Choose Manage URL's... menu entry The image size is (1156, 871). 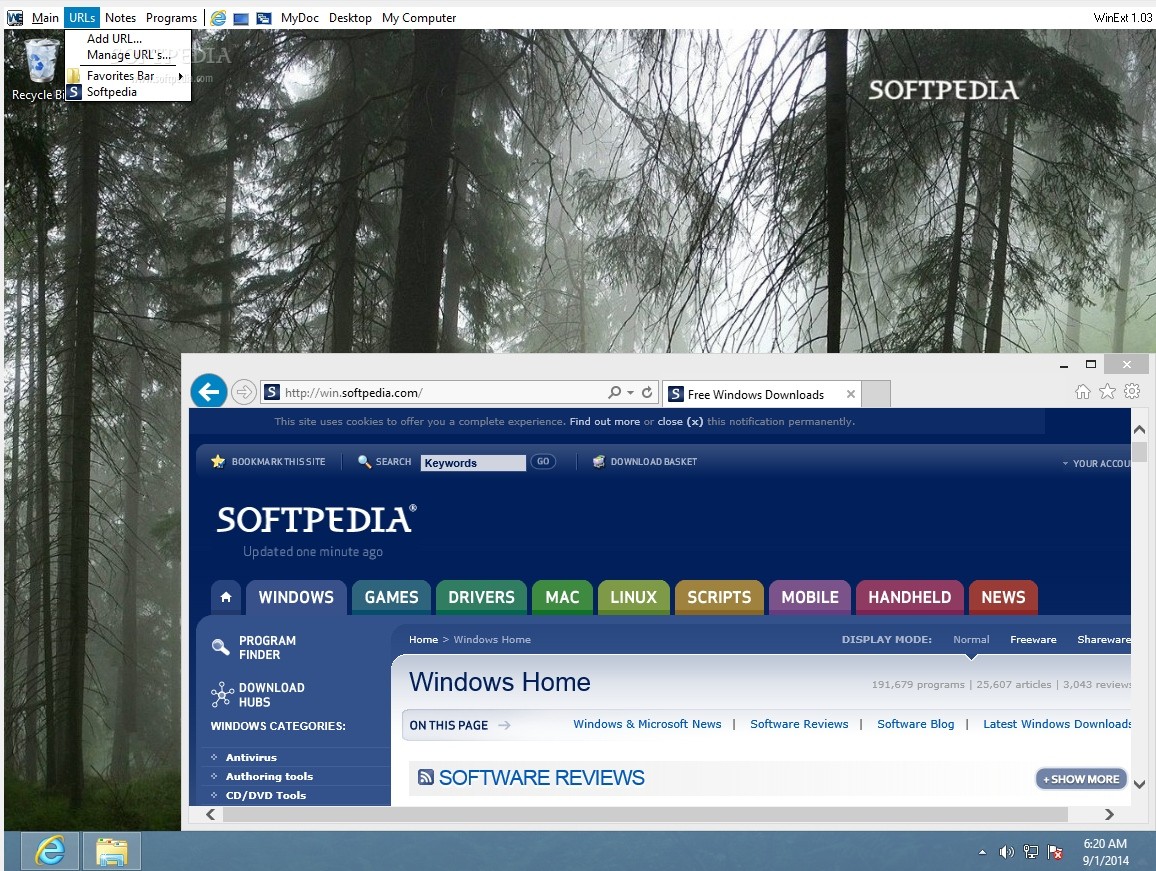pyautogui.click(x=128, y=55)
